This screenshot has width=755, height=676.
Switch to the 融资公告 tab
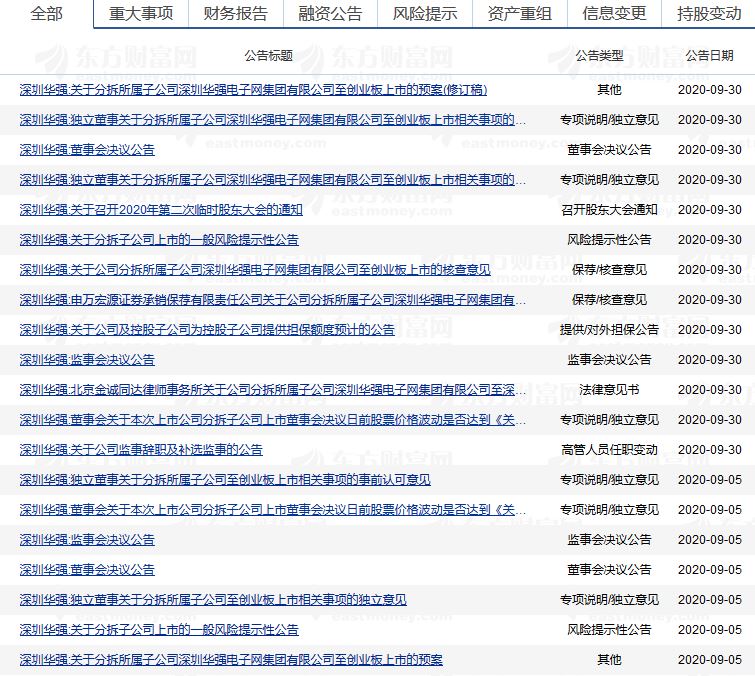coord(330,13)
